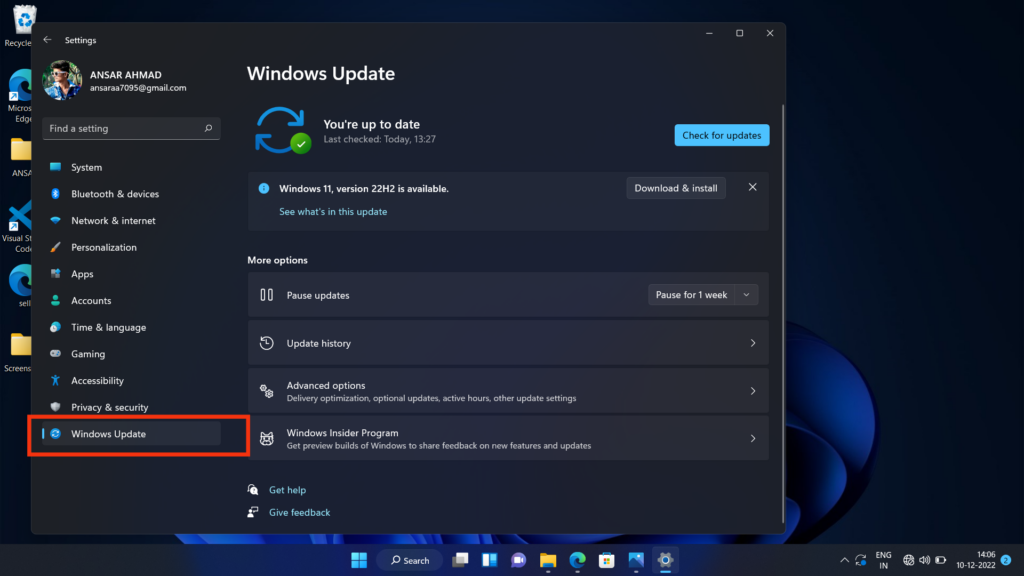Click the Give feedback link
This screenshot has height=576, width=1024.
tap(300, 513)
